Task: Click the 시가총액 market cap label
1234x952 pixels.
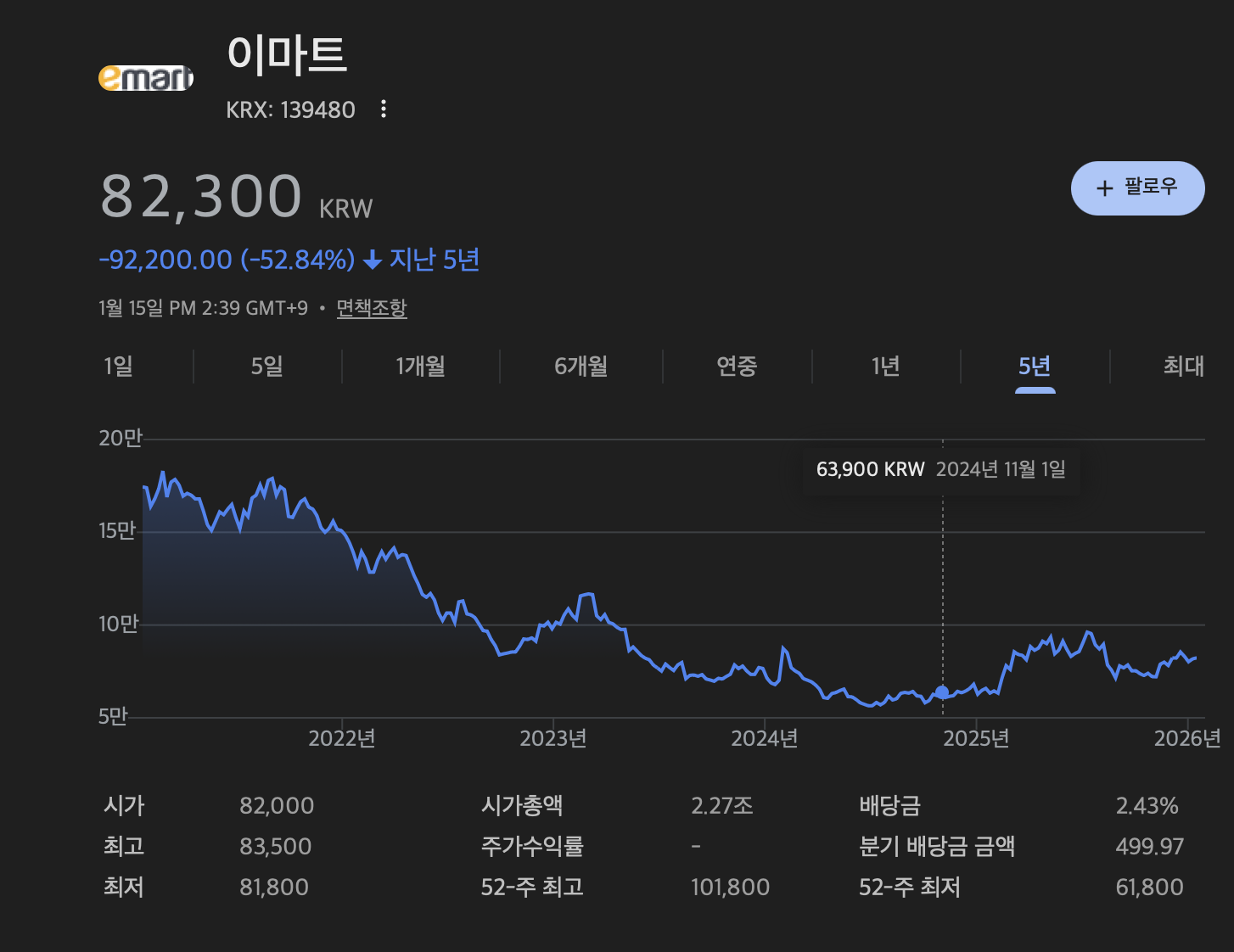Action: pos(522,806)
